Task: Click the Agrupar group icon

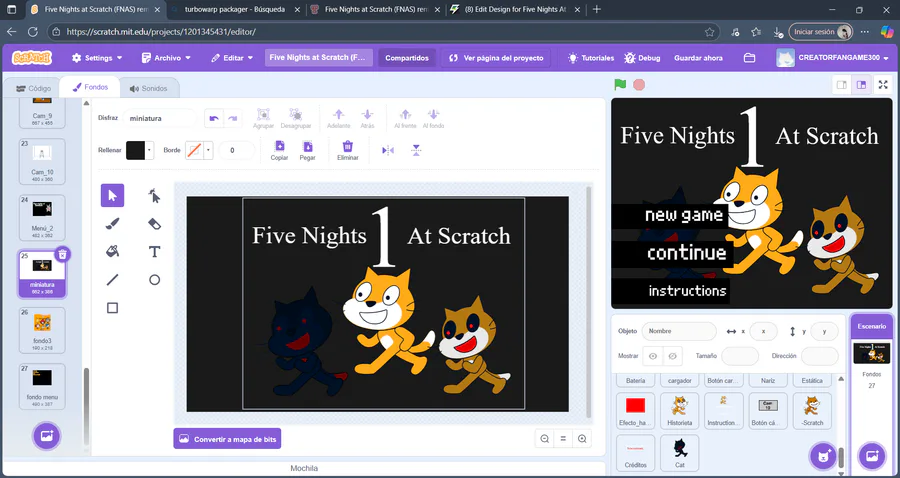Action: point(263,118)
